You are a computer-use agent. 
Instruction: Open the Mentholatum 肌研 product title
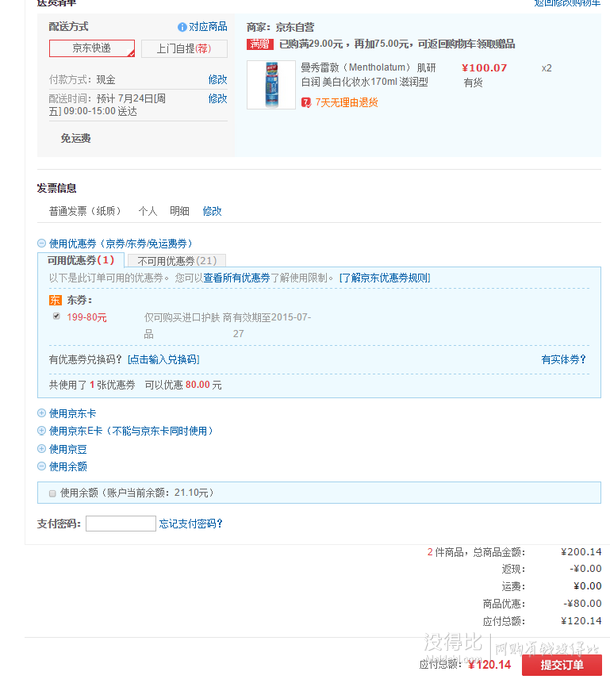(x=368, y=74)
